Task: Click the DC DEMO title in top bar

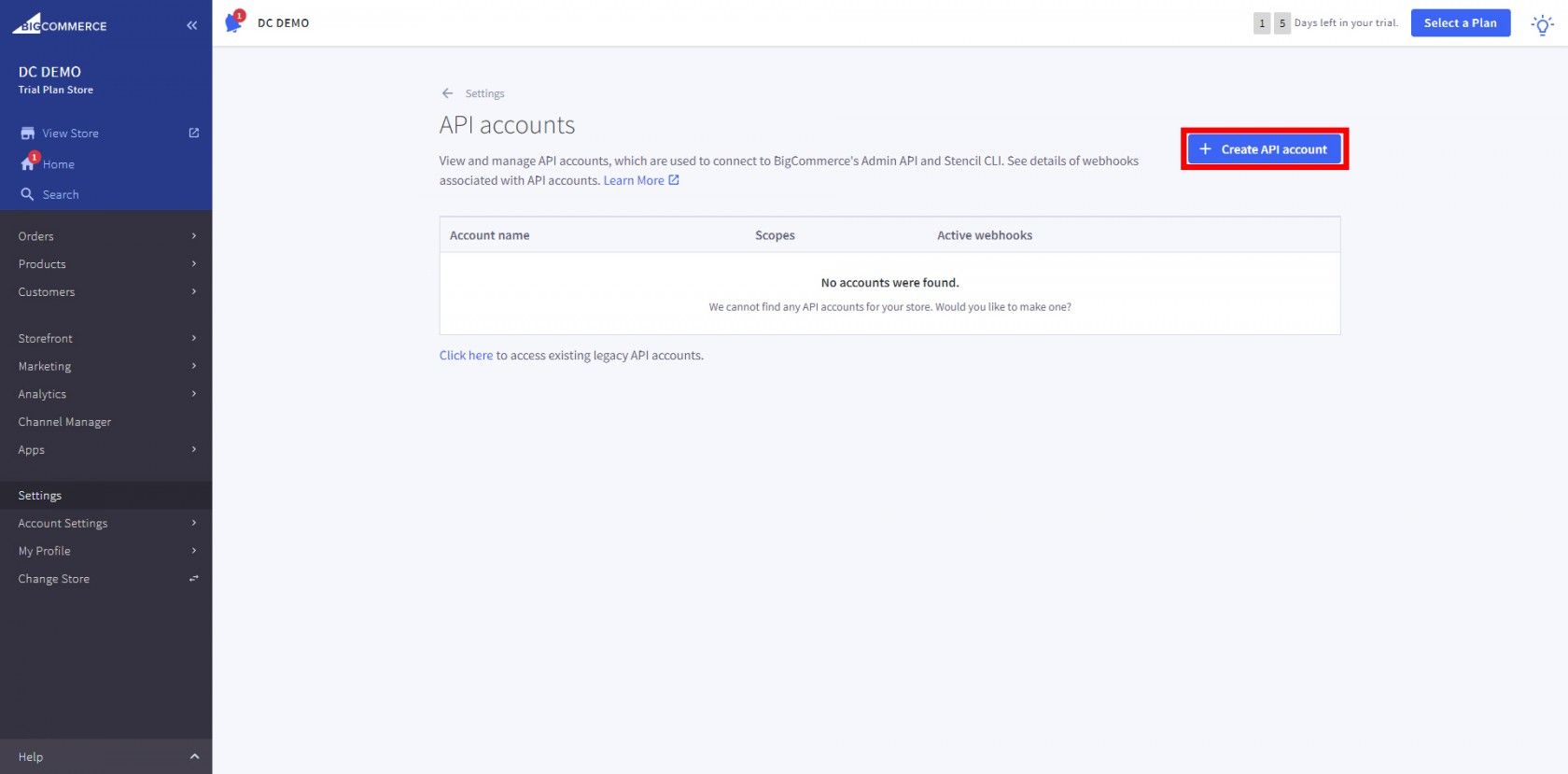Action: pos(283,23)
